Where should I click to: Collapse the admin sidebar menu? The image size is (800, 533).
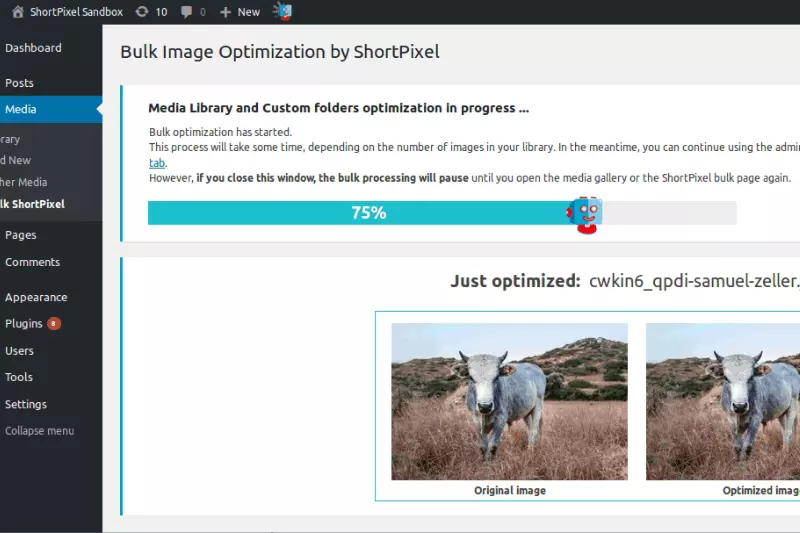[x=39, y=431]
